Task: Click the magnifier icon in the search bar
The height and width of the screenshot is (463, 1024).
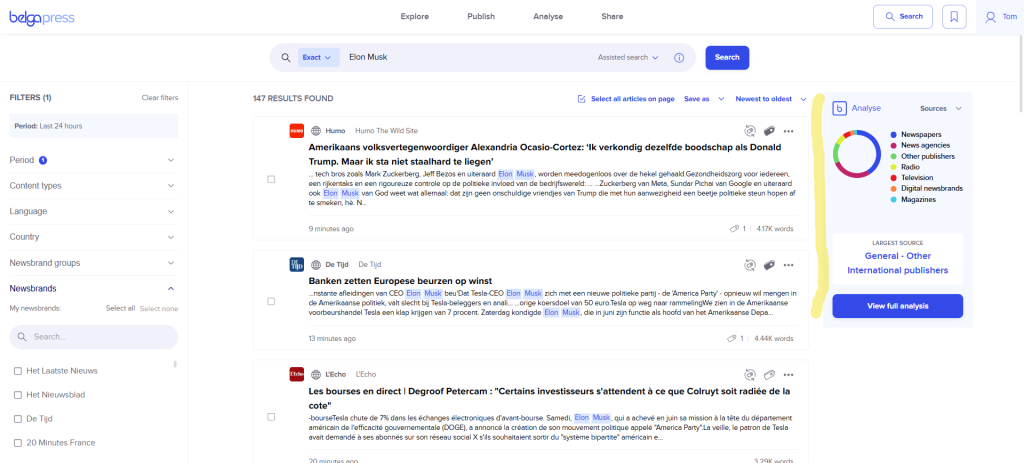Action: coord(285,57)
